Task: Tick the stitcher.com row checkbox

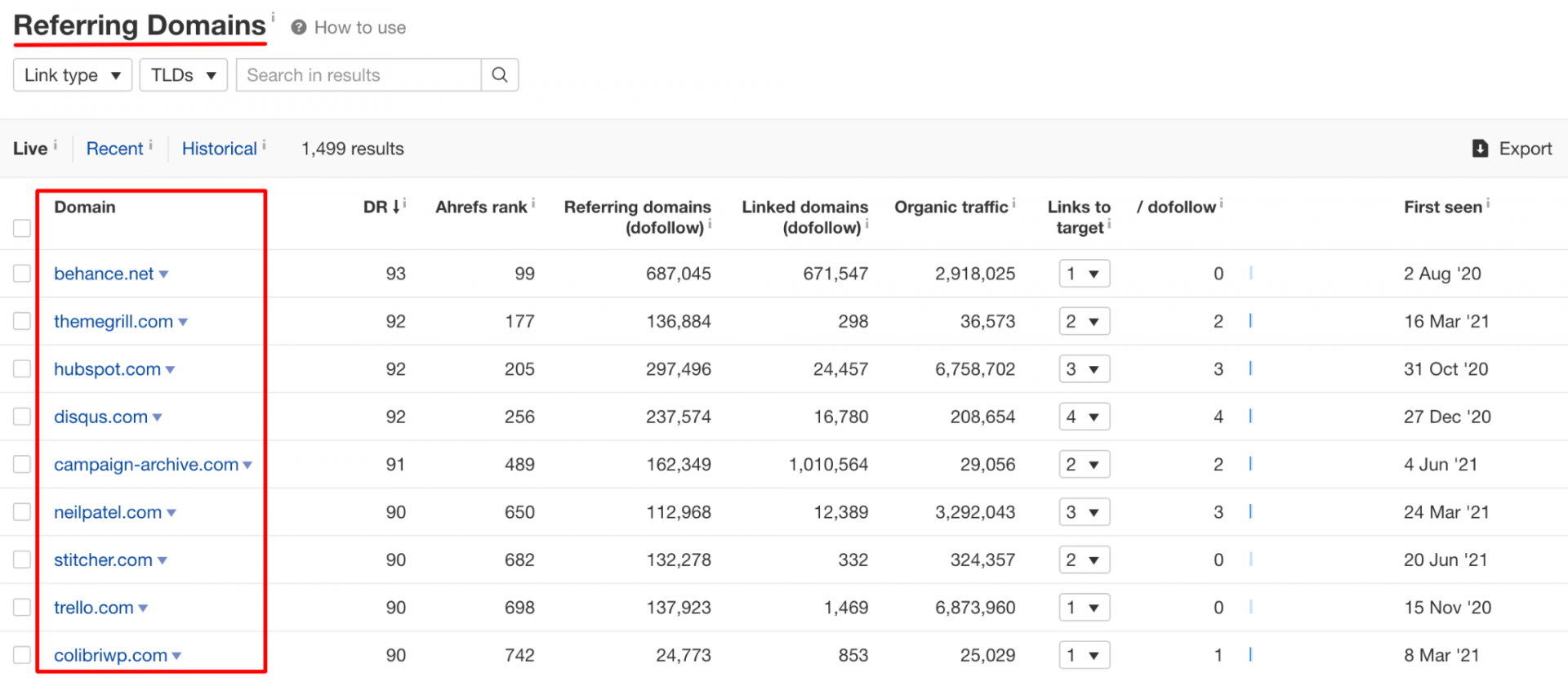Action: coord(22,560)
